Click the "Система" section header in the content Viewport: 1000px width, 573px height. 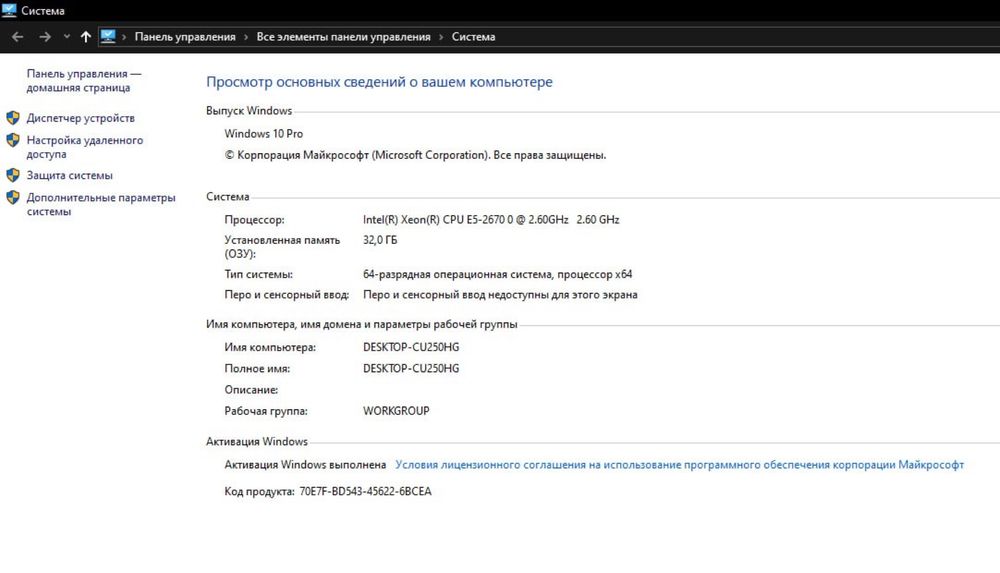[x=228, y=197]
